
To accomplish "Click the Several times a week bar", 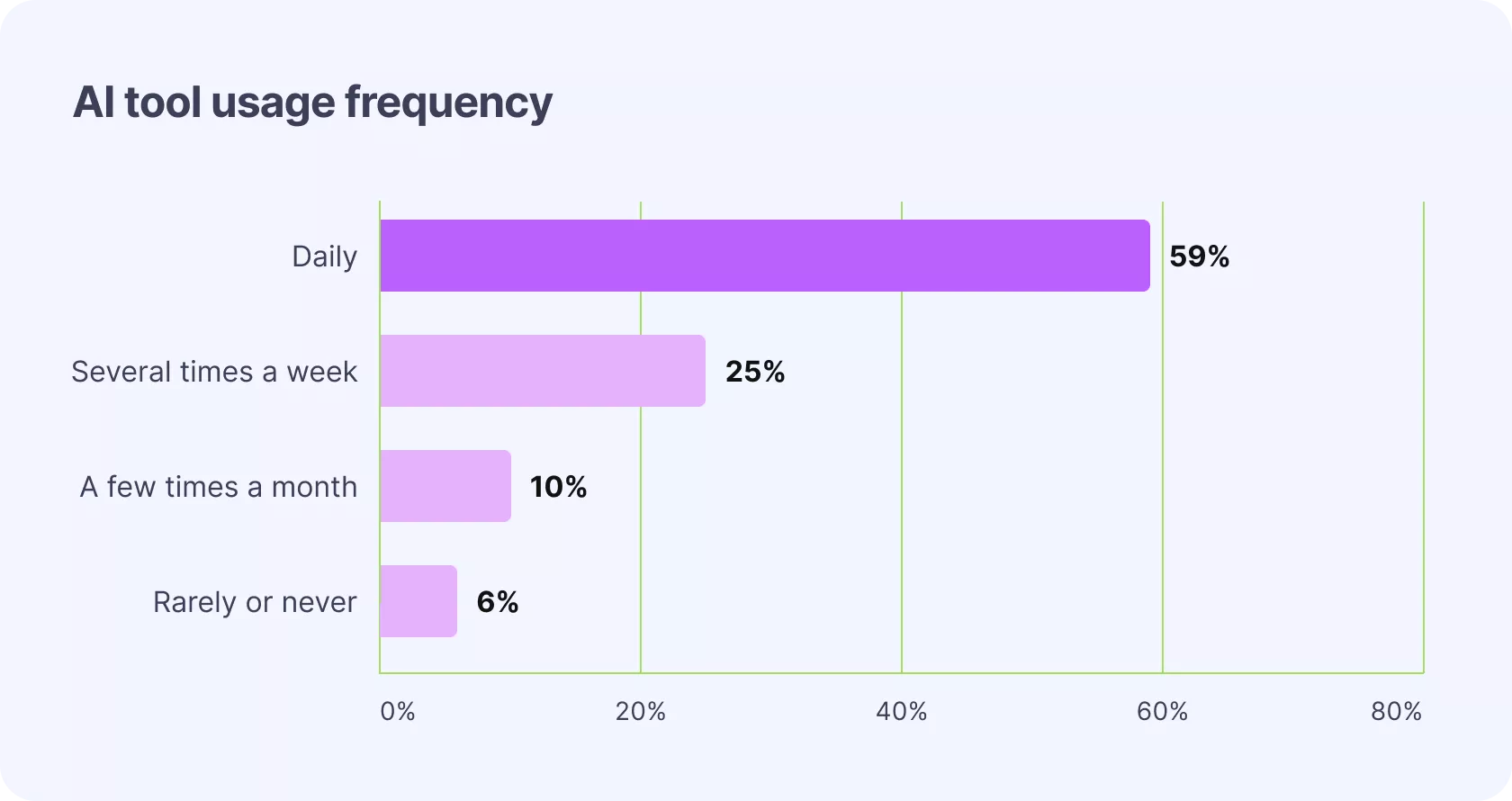I will point(542,371).
